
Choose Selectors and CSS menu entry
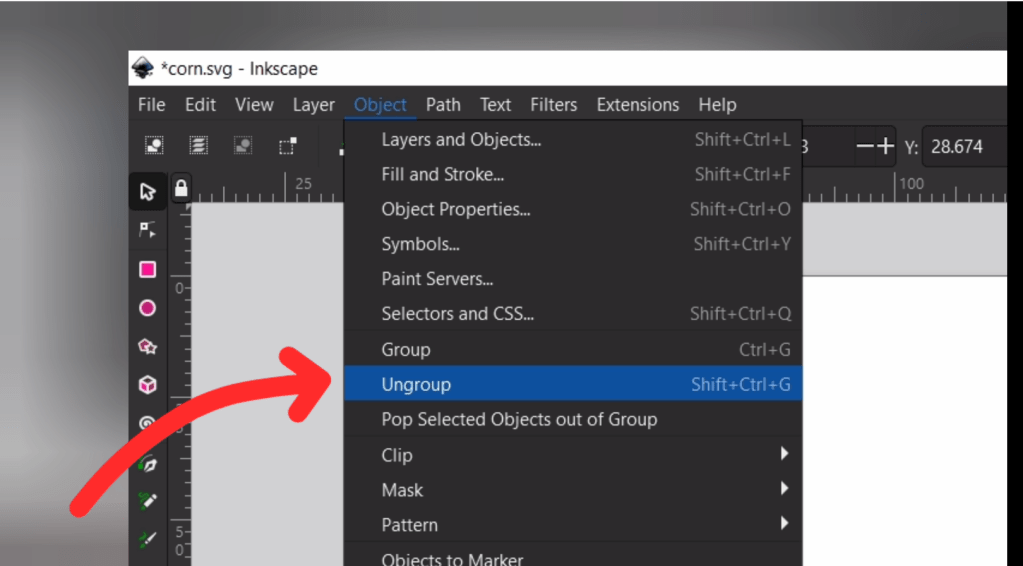[573, 314]
